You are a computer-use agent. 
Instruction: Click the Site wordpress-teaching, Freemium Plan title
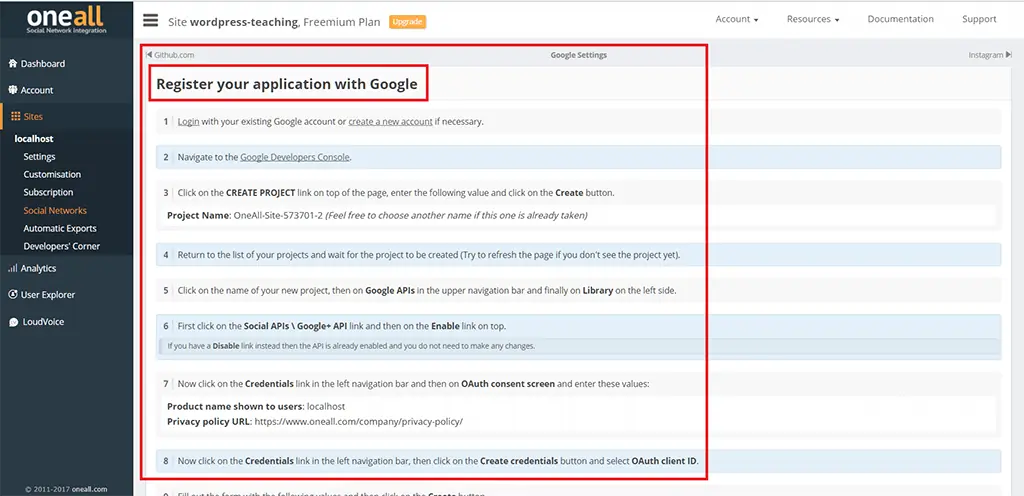[274, 22]
